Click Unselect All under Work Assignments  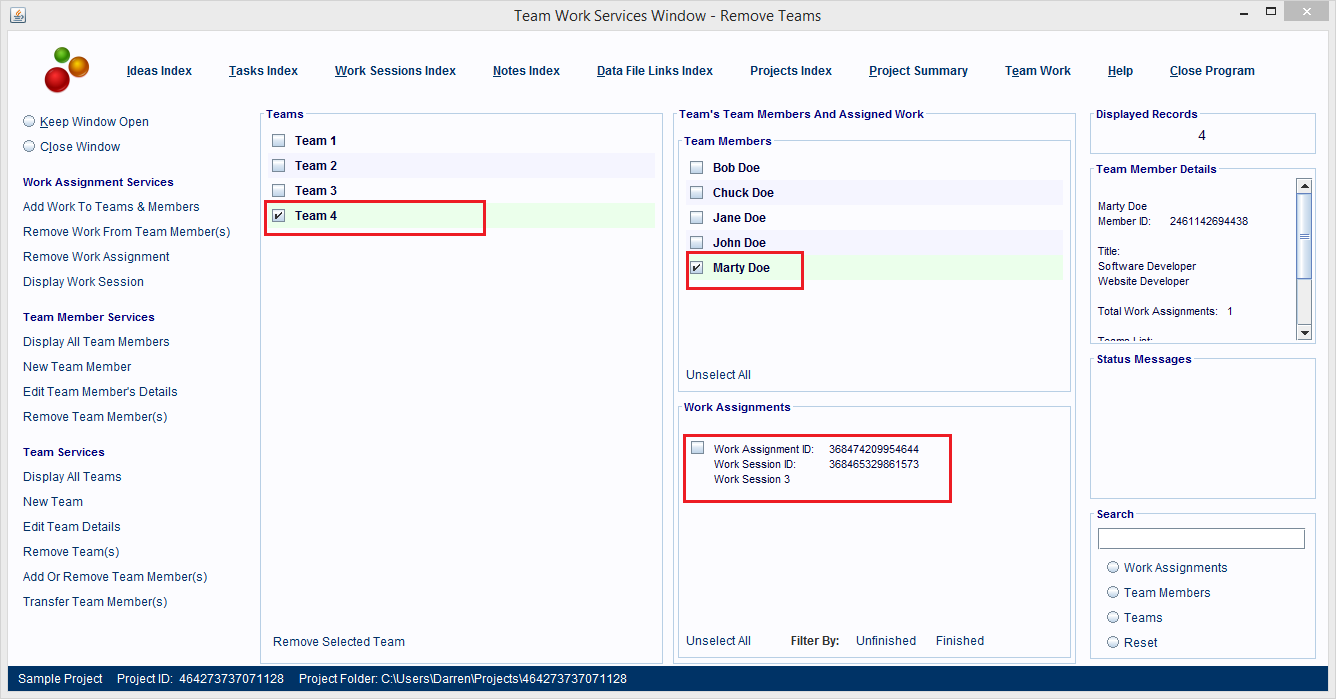pyautogui.click(x=718, y=641)
